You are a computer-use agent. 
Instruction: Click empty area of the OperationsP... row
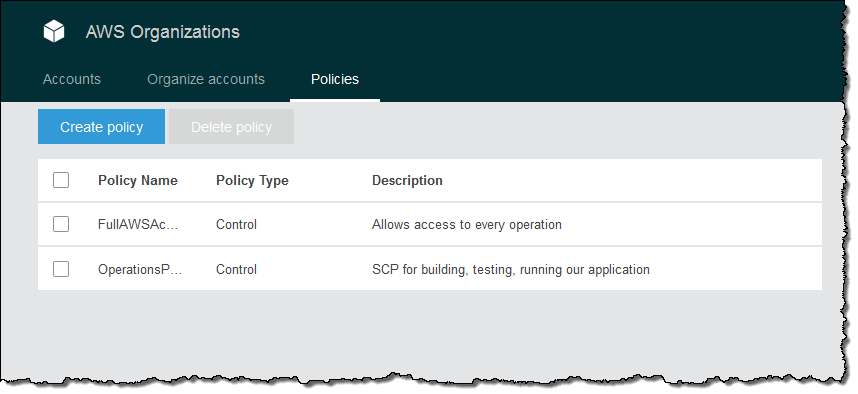(733, 269)
